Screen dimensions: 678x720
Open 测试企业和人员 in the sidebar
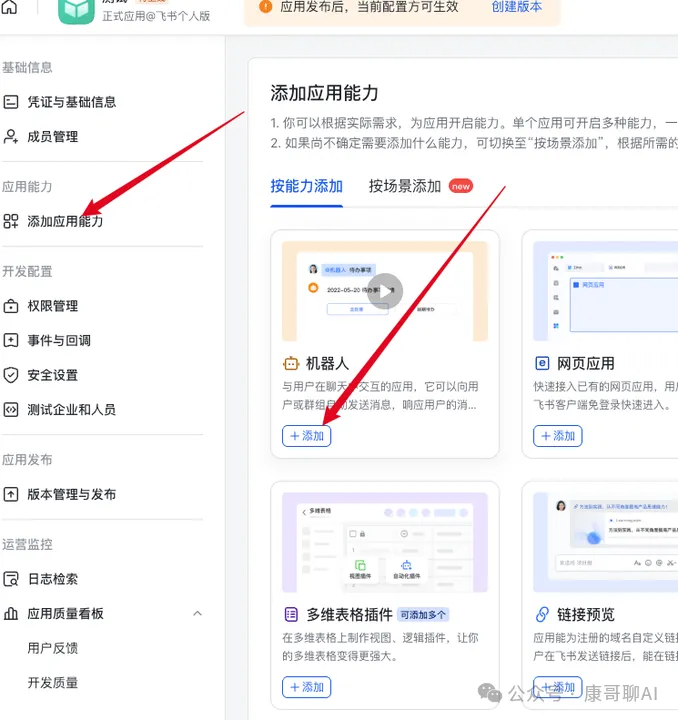coord(72,409)
